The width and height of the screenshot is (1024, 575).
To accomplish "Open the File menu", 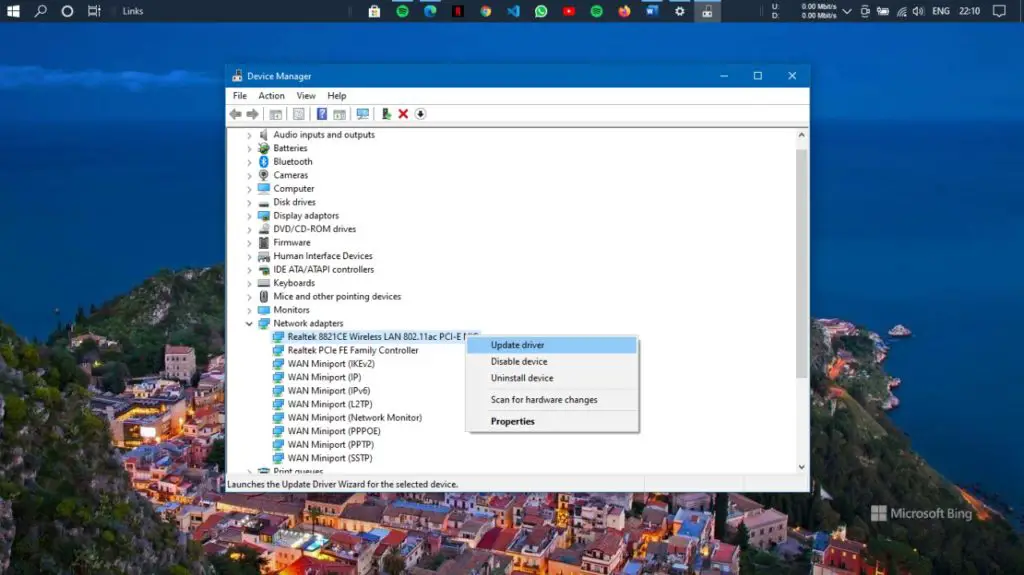I will [x=240, y=95].
